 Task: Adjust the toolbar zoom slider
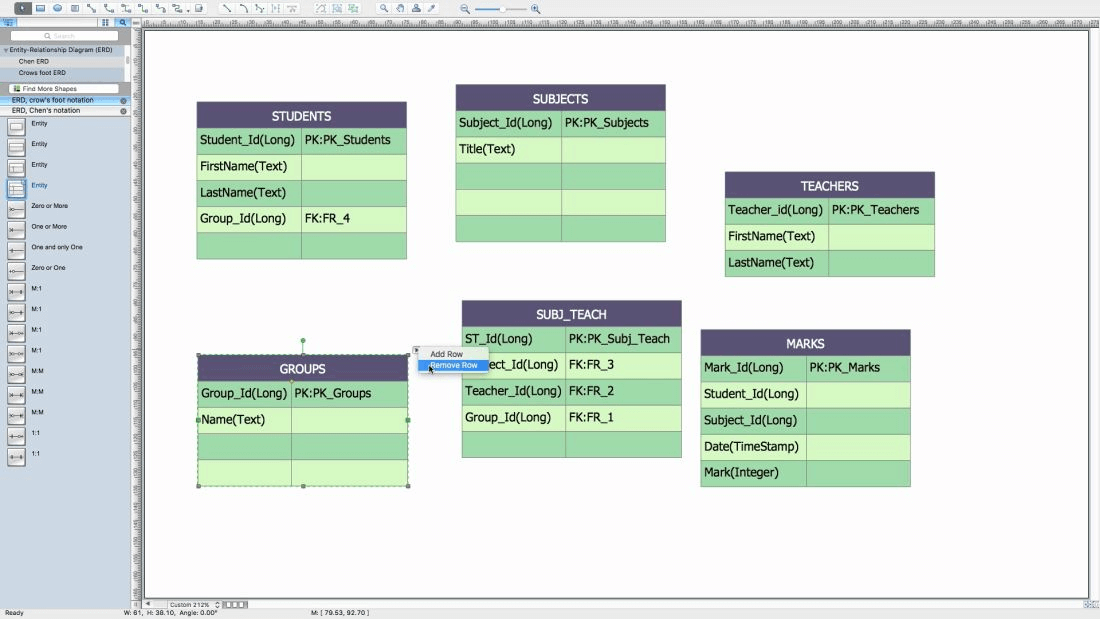502,9
